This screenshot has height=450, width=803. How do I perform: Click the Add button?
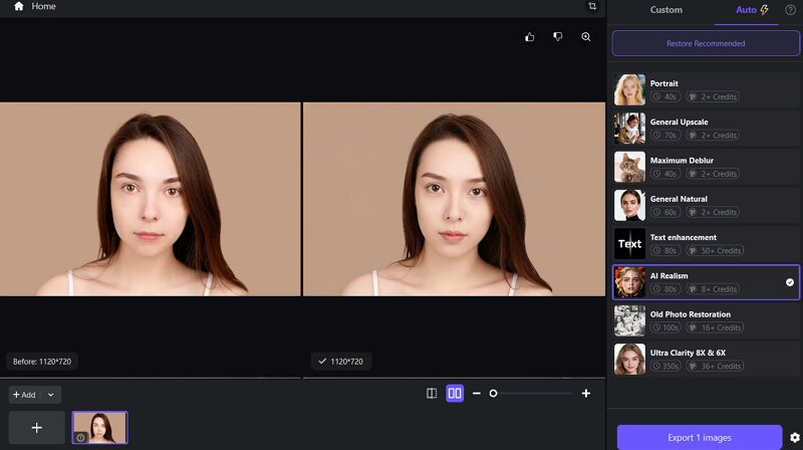(x=24, y=395)
